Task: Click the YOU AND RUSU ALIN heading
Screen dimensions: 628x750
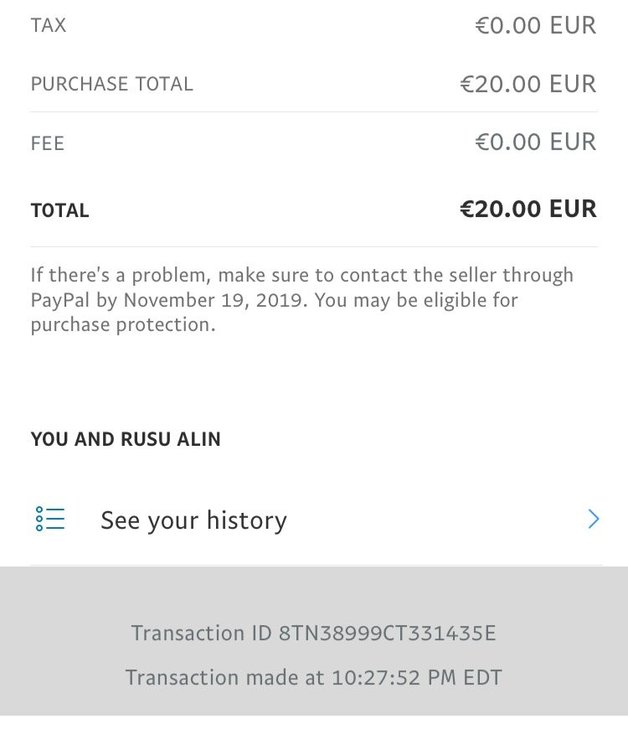Action: point(126,439)
